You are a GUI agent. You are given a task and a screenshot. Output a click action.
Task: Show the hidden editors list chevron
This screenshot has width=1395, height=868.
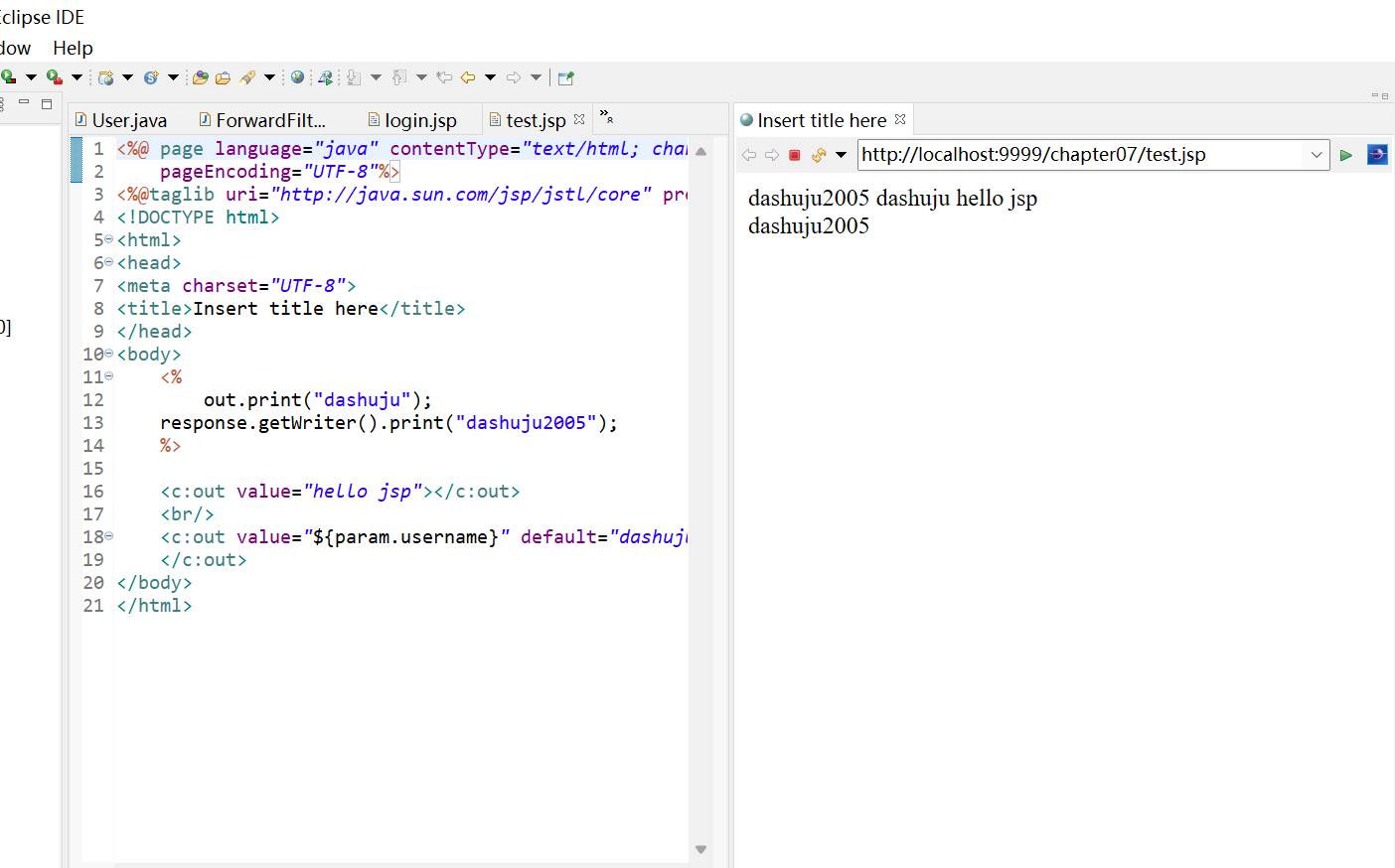[x=606, y=117]
